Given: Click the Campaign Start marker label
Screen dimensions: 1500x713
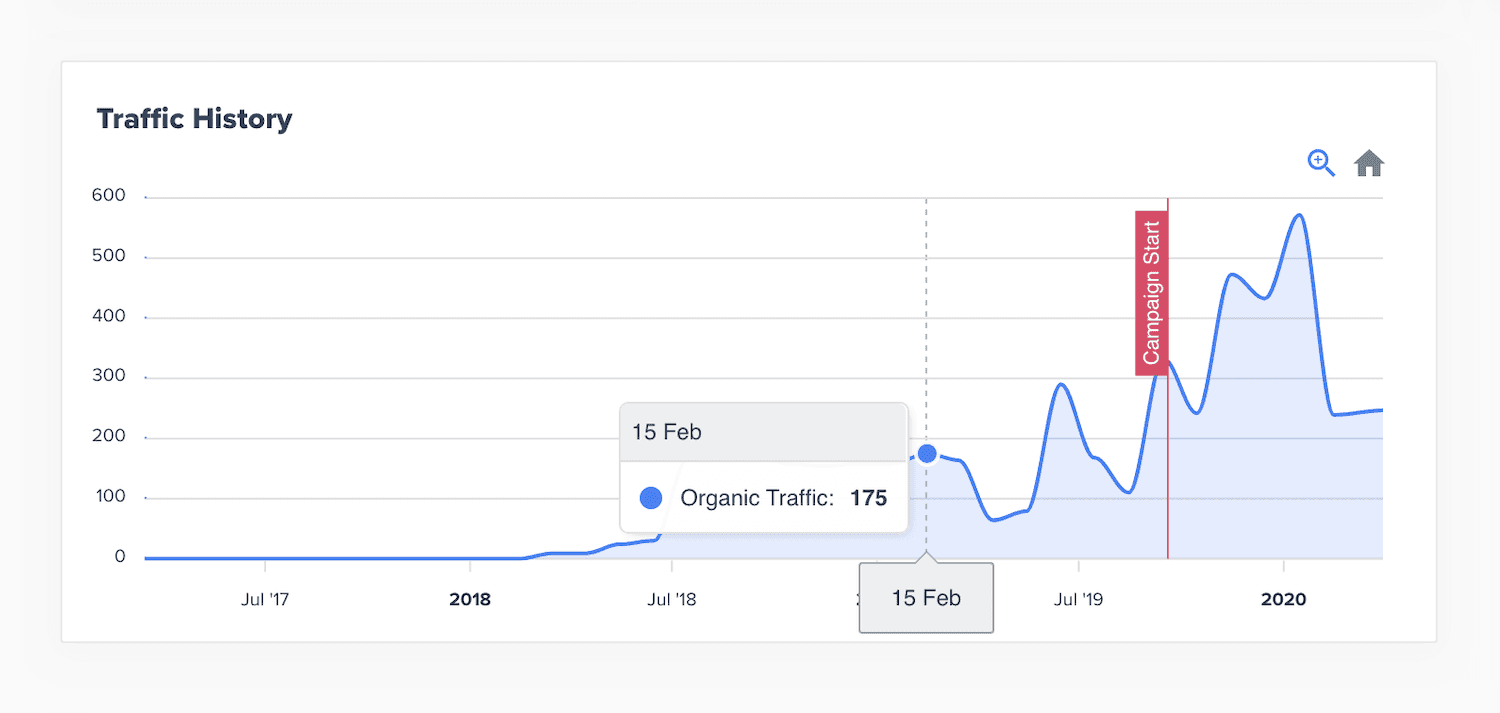Looking at the screenshot, I should coord(1152,291).
